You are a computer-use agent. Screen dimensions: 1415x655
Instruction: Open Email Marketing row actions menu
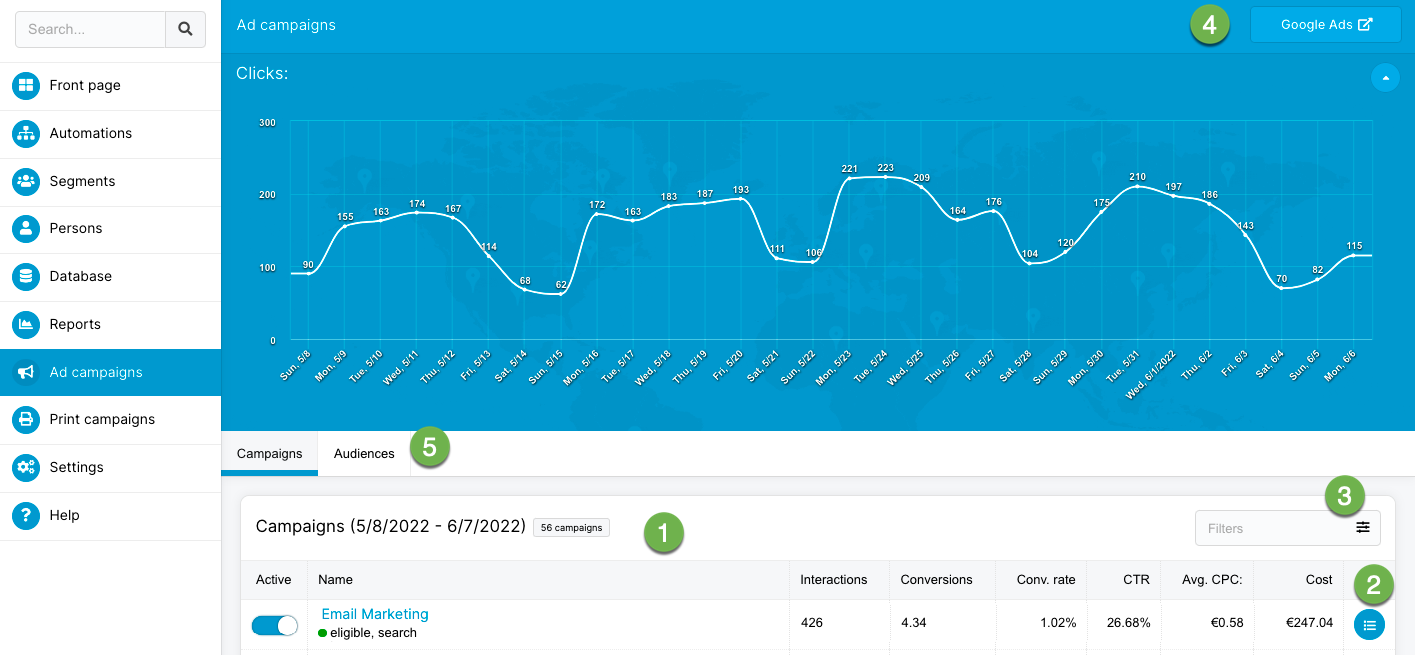(x=1369, y=625)
